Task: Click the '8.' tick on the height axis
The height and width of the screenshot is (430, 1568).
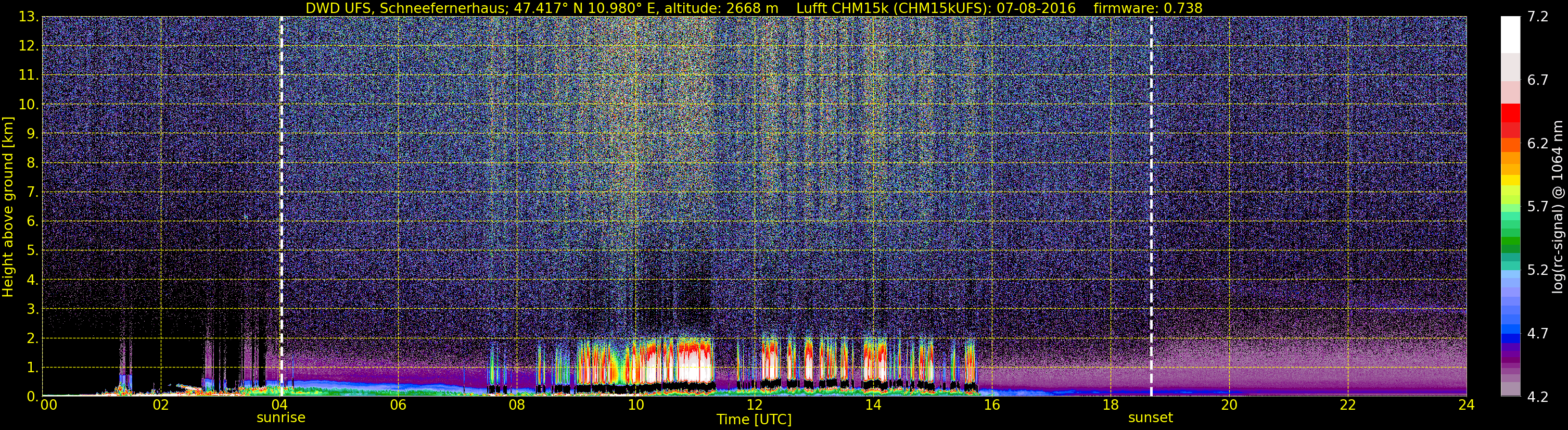Action: coord(32,162)
